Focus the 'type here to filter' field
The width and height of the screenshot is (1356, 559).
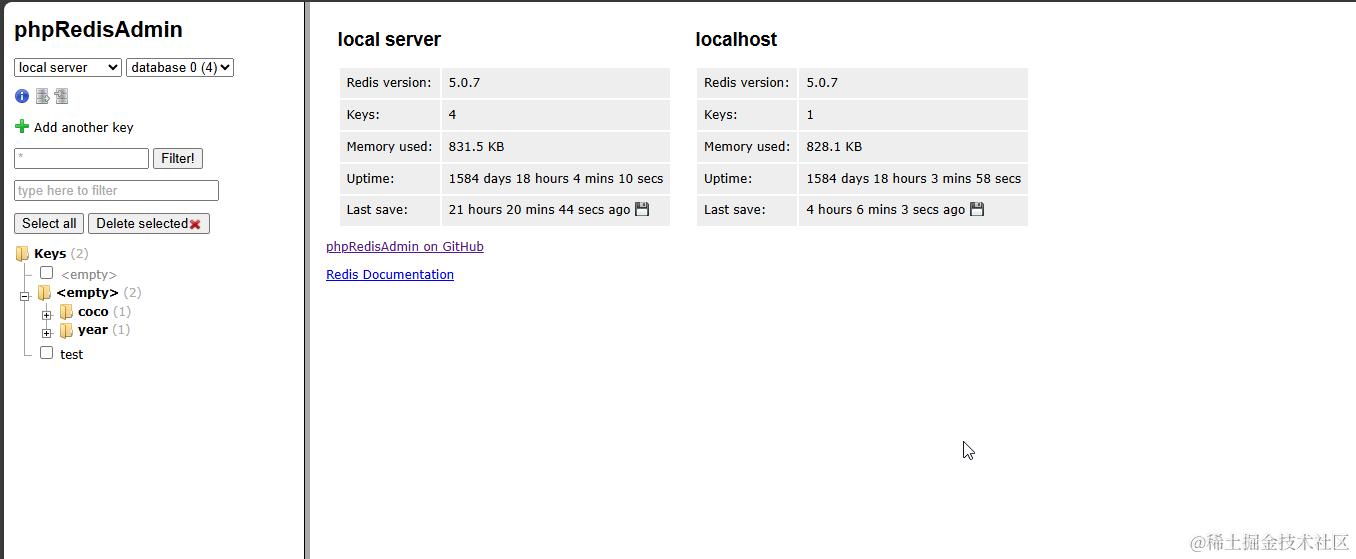(116, 190)
